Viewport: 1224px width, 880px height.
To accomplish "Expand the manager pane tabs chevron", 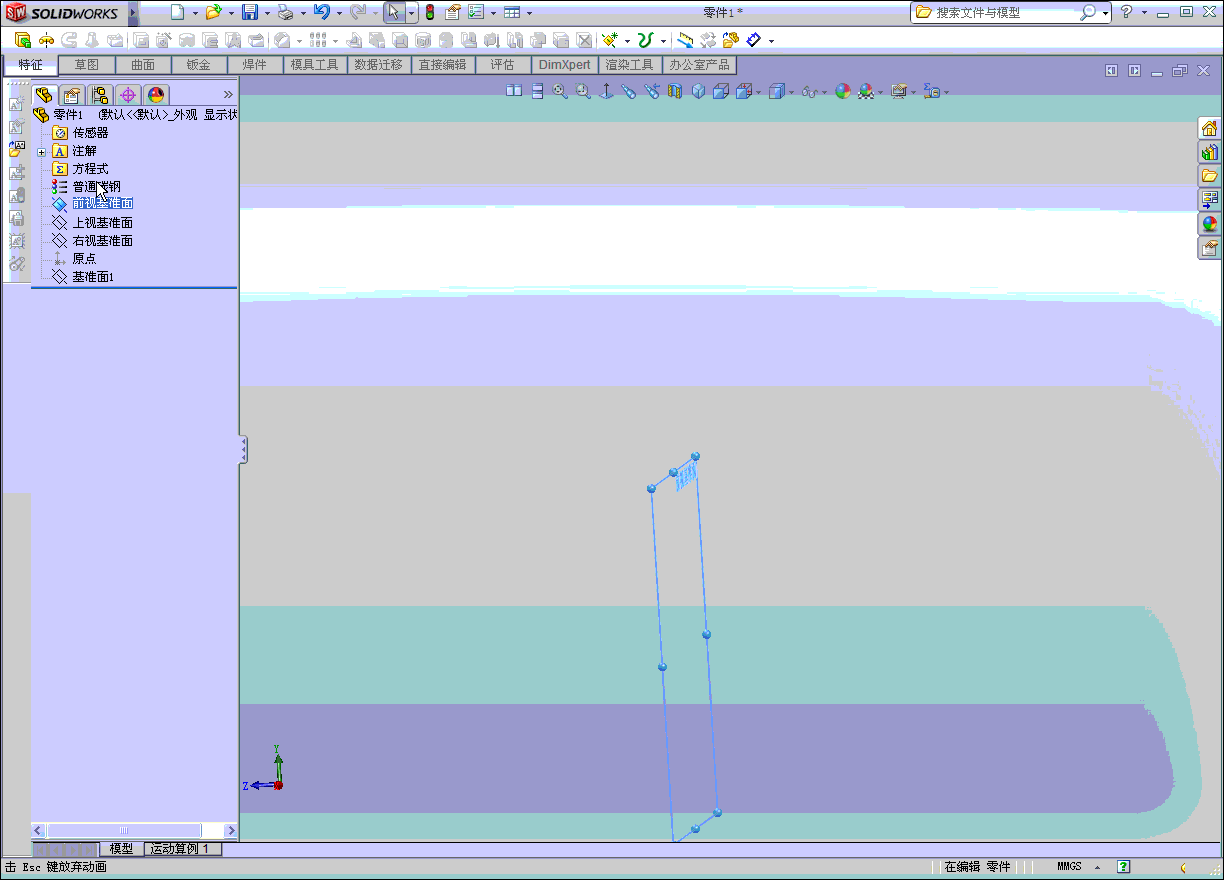I will pyautogui.click(x=228, y=95).
